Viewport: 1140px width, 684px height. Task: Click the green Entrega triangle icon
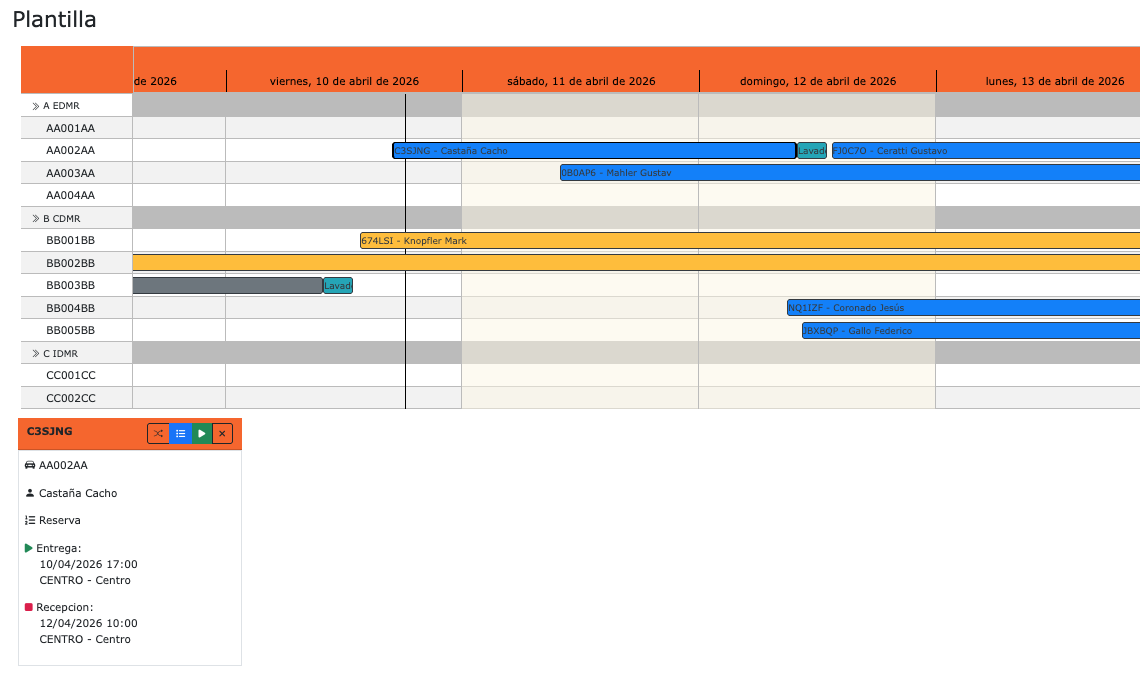pyautogui.click(x=28, y=548)
